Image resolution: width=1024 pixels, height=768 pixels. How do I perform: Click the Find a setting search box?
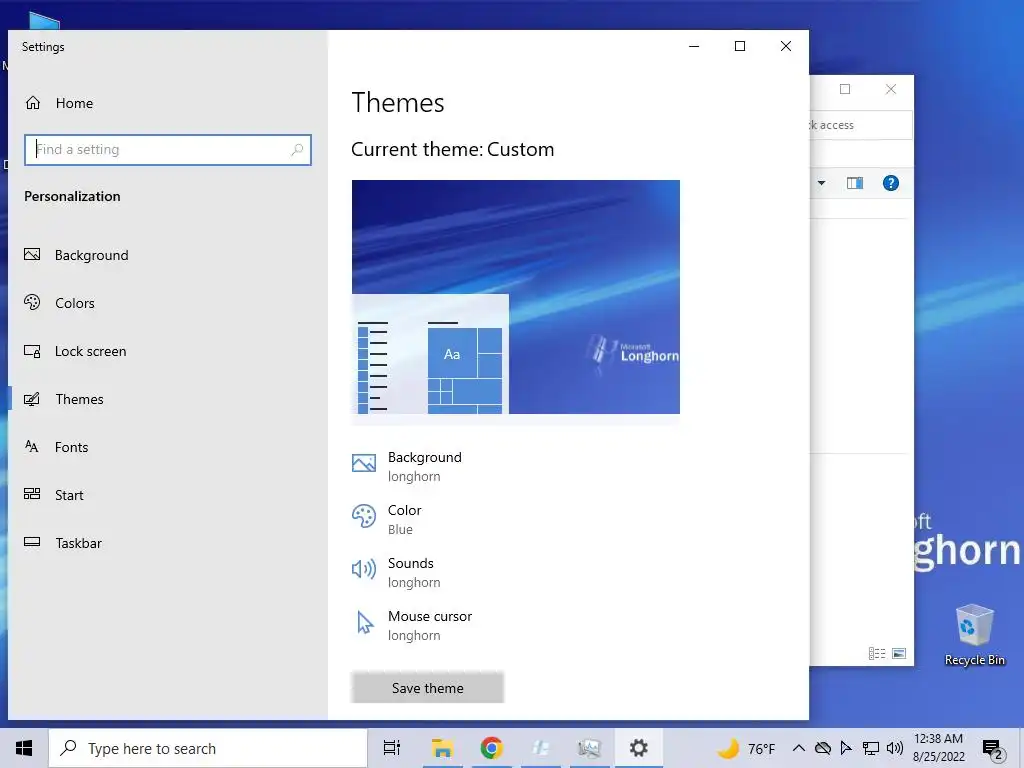[x=168, y=150]
